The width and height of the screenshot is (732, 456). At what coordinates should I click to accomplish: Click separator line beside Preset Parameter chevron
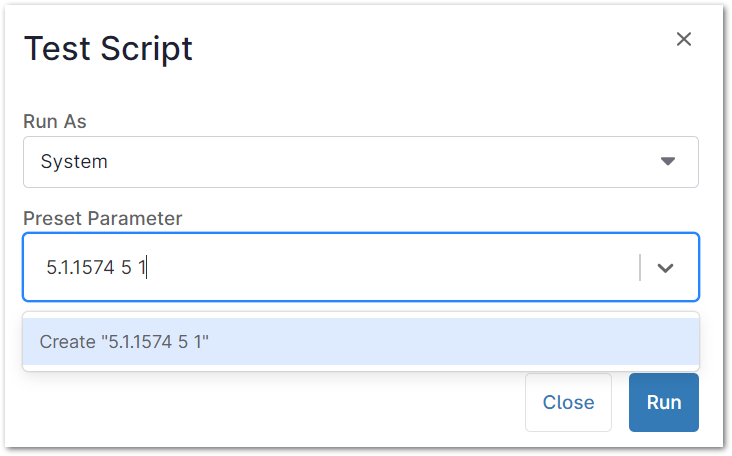pyautogui.click(x=640, y=268)
